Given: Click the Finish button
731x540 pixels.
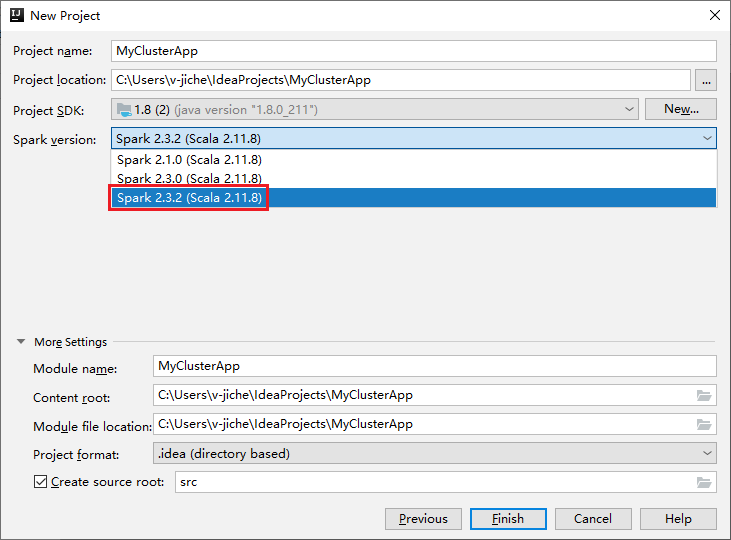Looking at the screenshot, I should point(508,519).
